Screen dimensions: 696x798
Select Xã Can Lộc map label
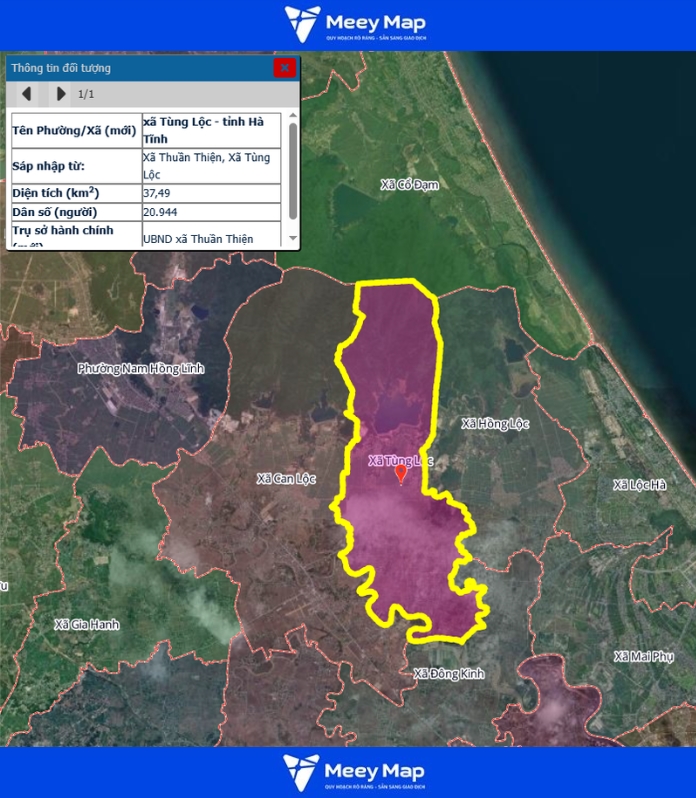[x=286, y=479]
